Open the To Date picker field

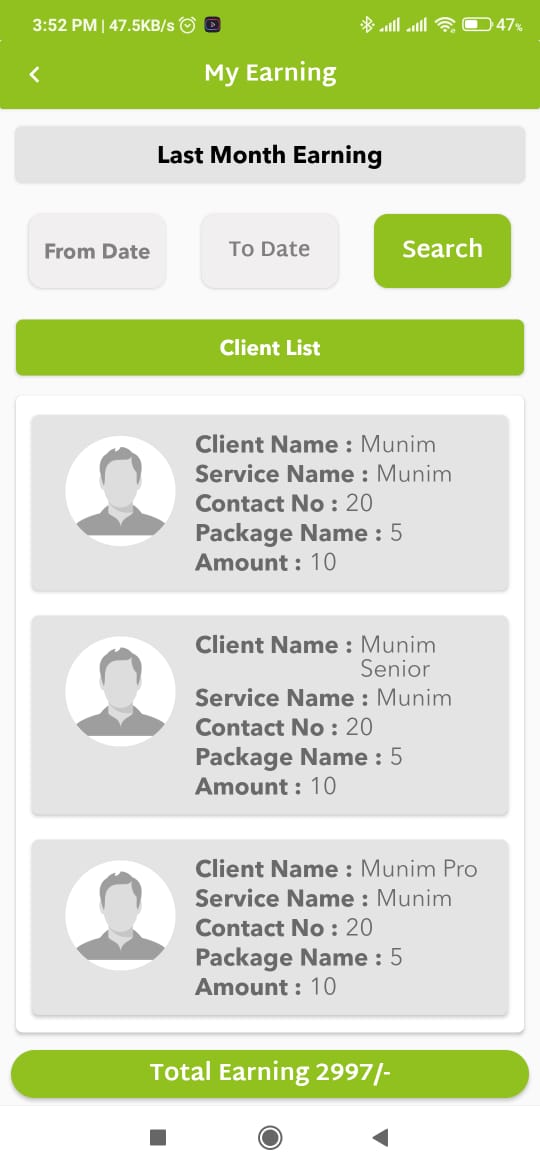coord(269,249)
